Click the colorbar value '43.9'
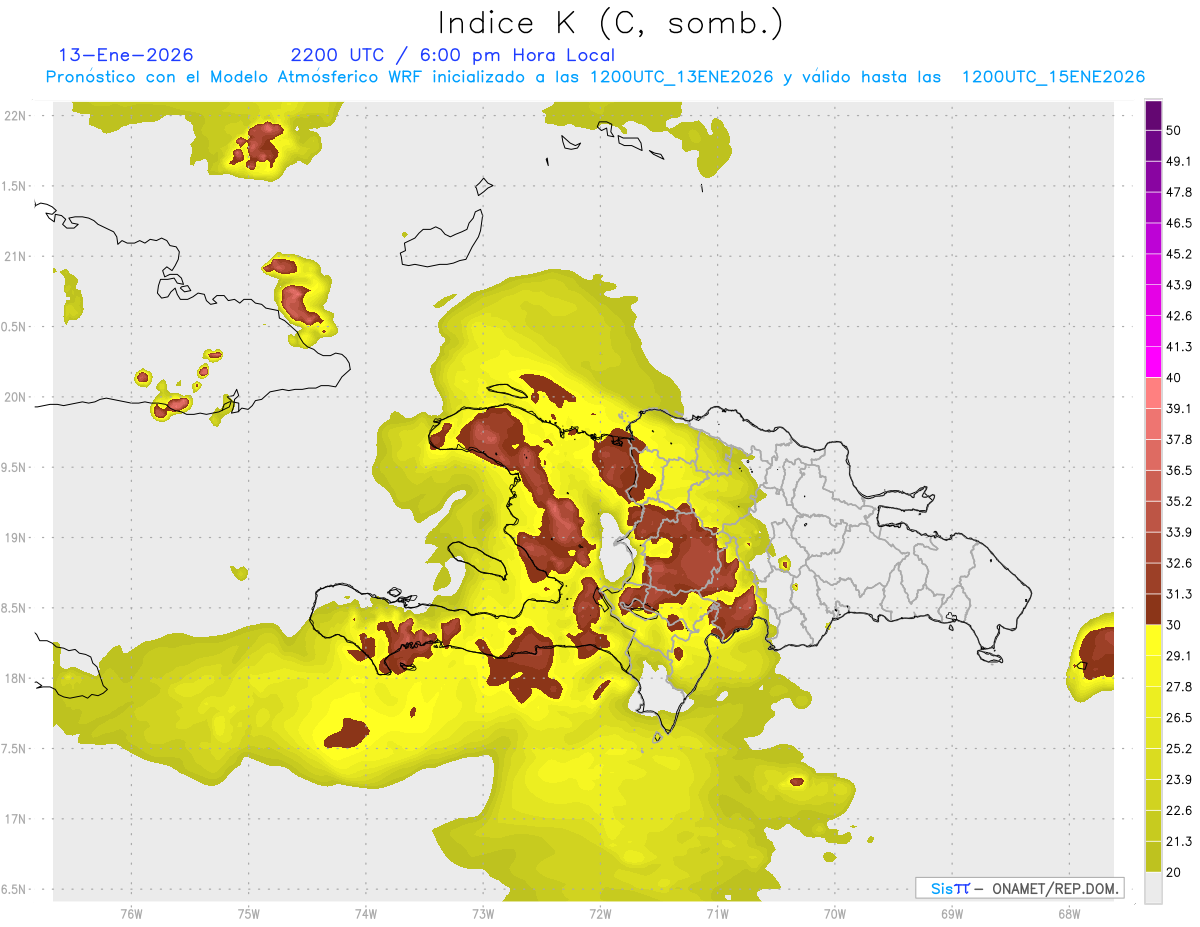 click(1179, 285)
